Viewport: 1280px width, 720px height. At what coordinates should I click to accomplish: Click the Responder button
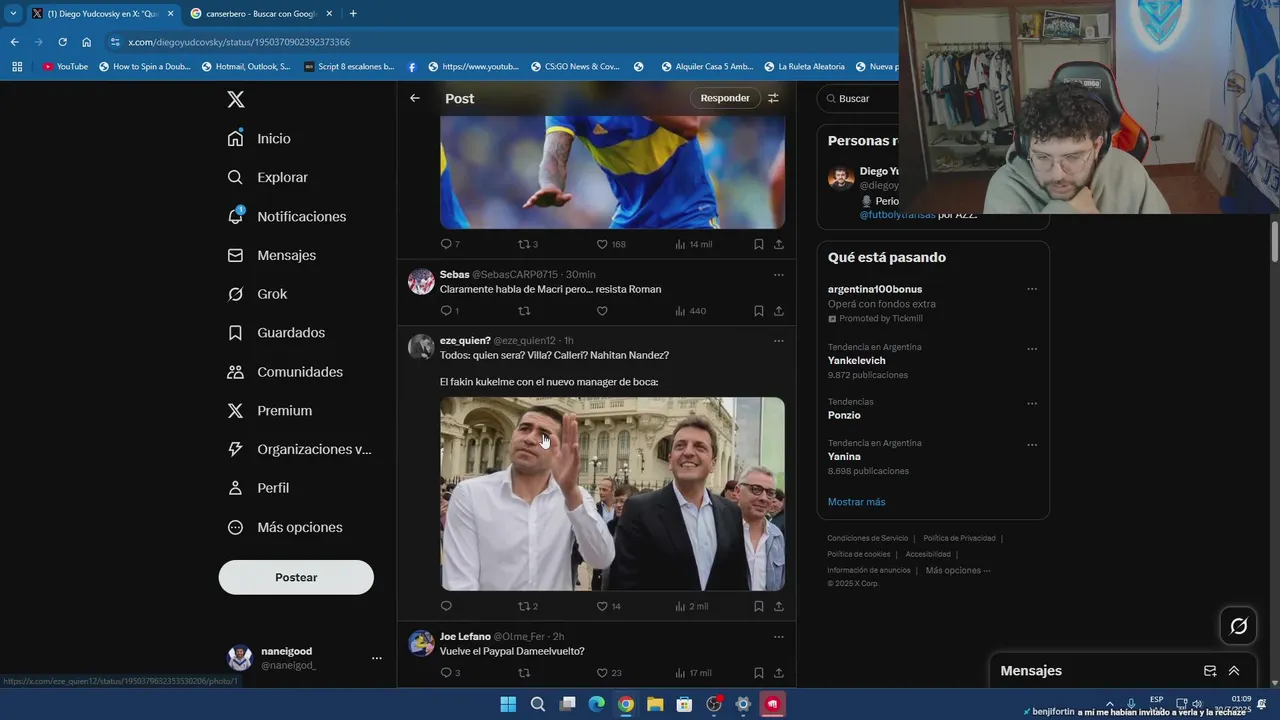tap(725, 98)
